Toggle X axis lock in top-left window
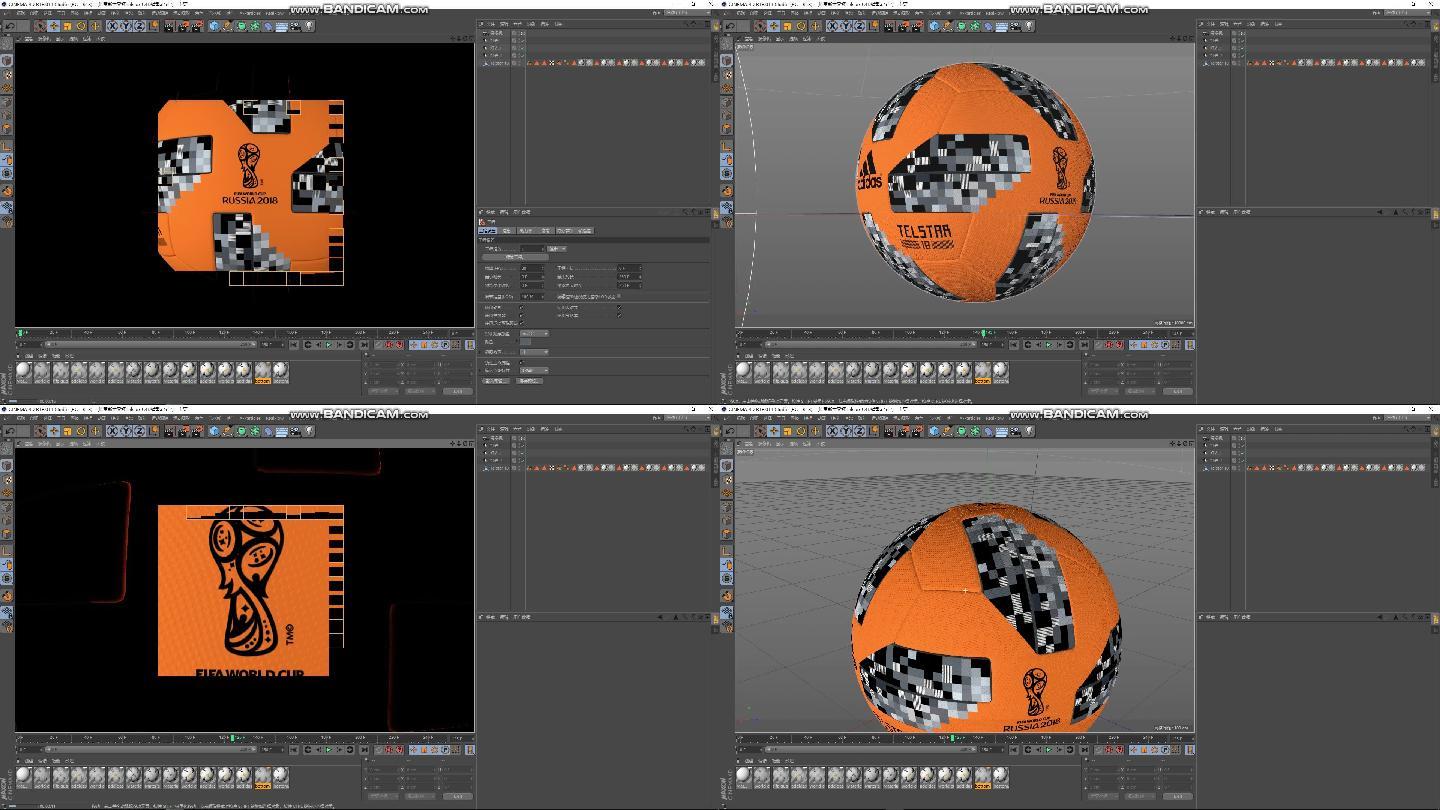This screenshot has height=810, width=1440. pos(113,26)
